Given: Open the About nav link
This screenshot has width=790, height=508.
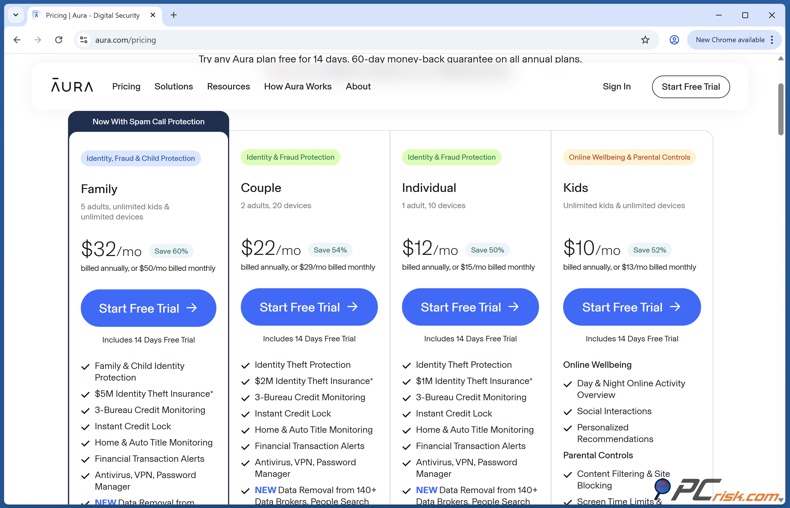Looking at the screenshot, I should point(358,87).
